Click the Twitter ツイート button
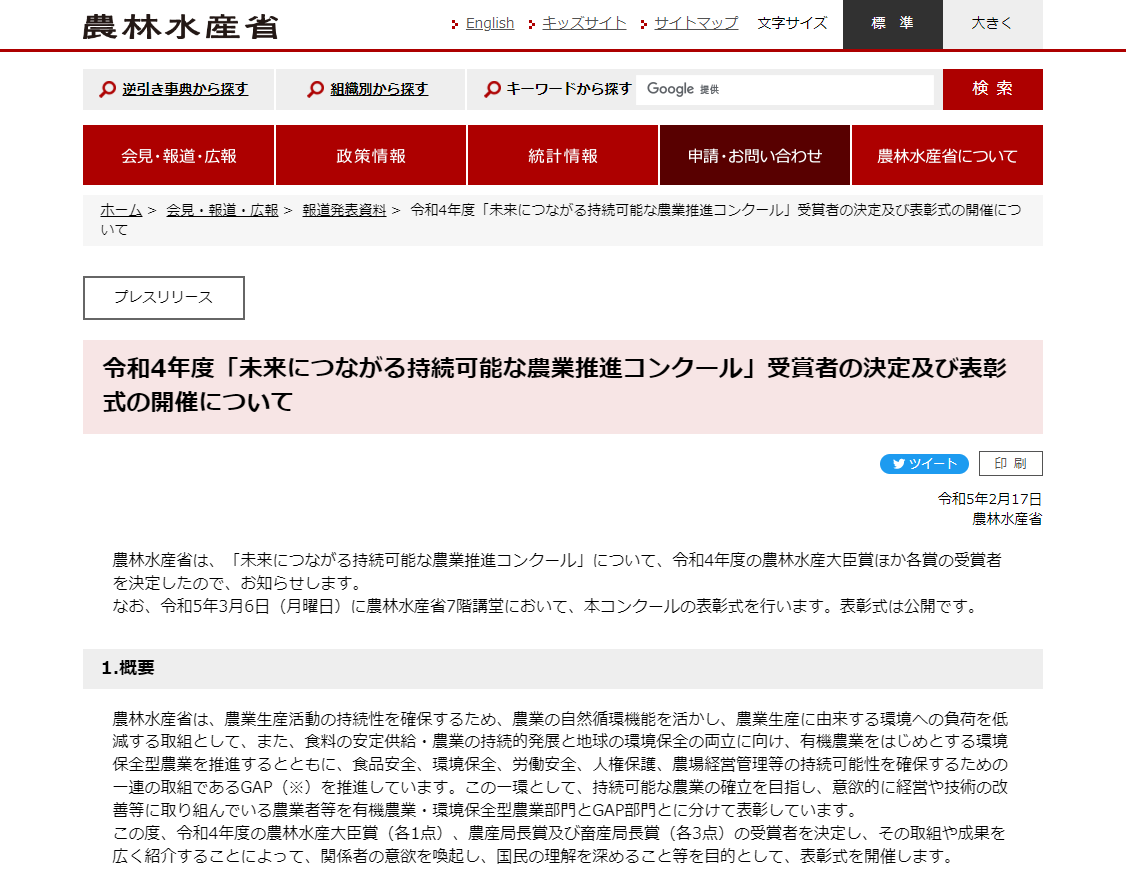The width and height of the screenshot is (1126, 874). [x=924, y=464]
